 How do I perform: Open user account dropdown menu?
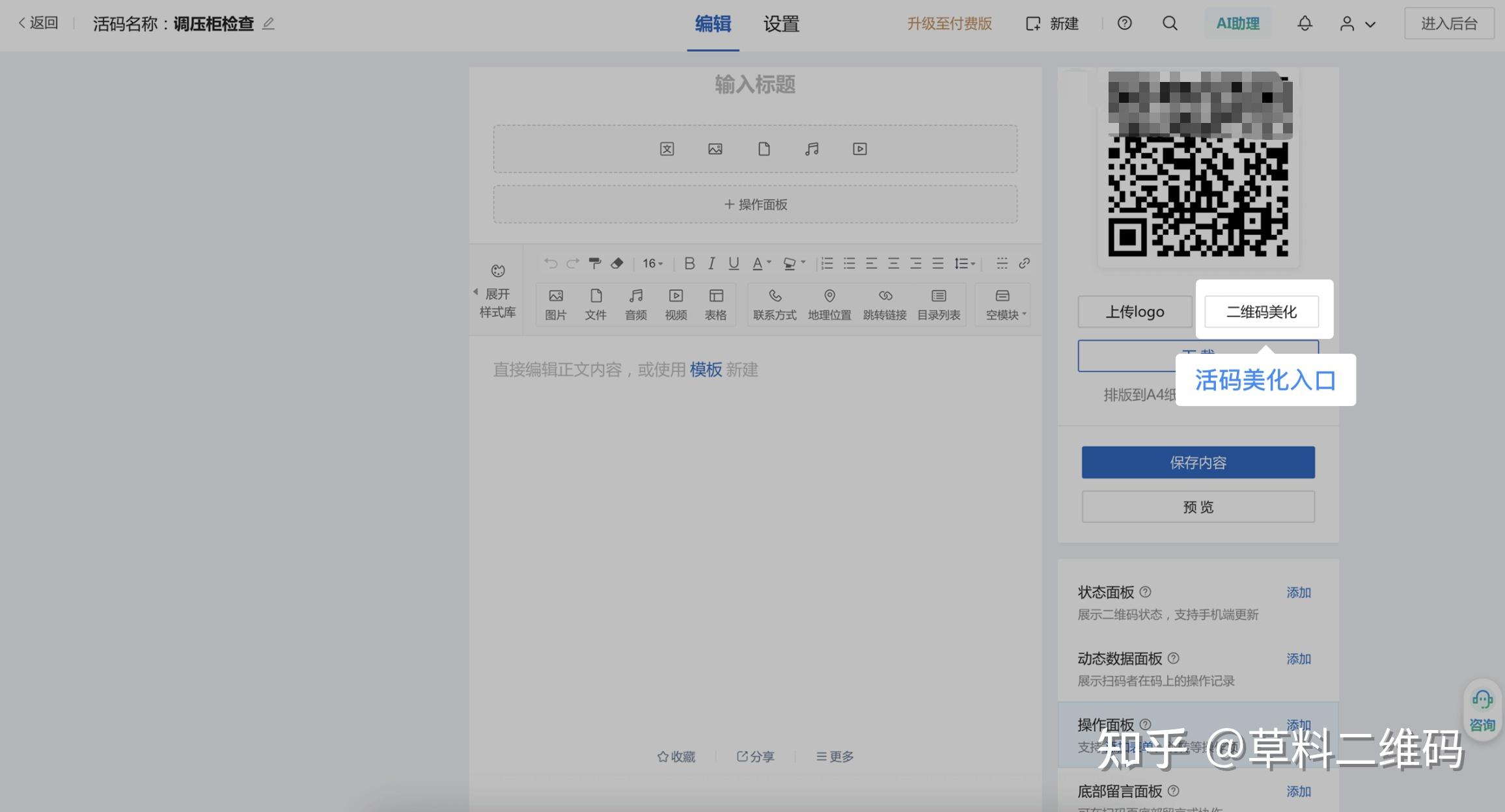[x=1357, y=24]
